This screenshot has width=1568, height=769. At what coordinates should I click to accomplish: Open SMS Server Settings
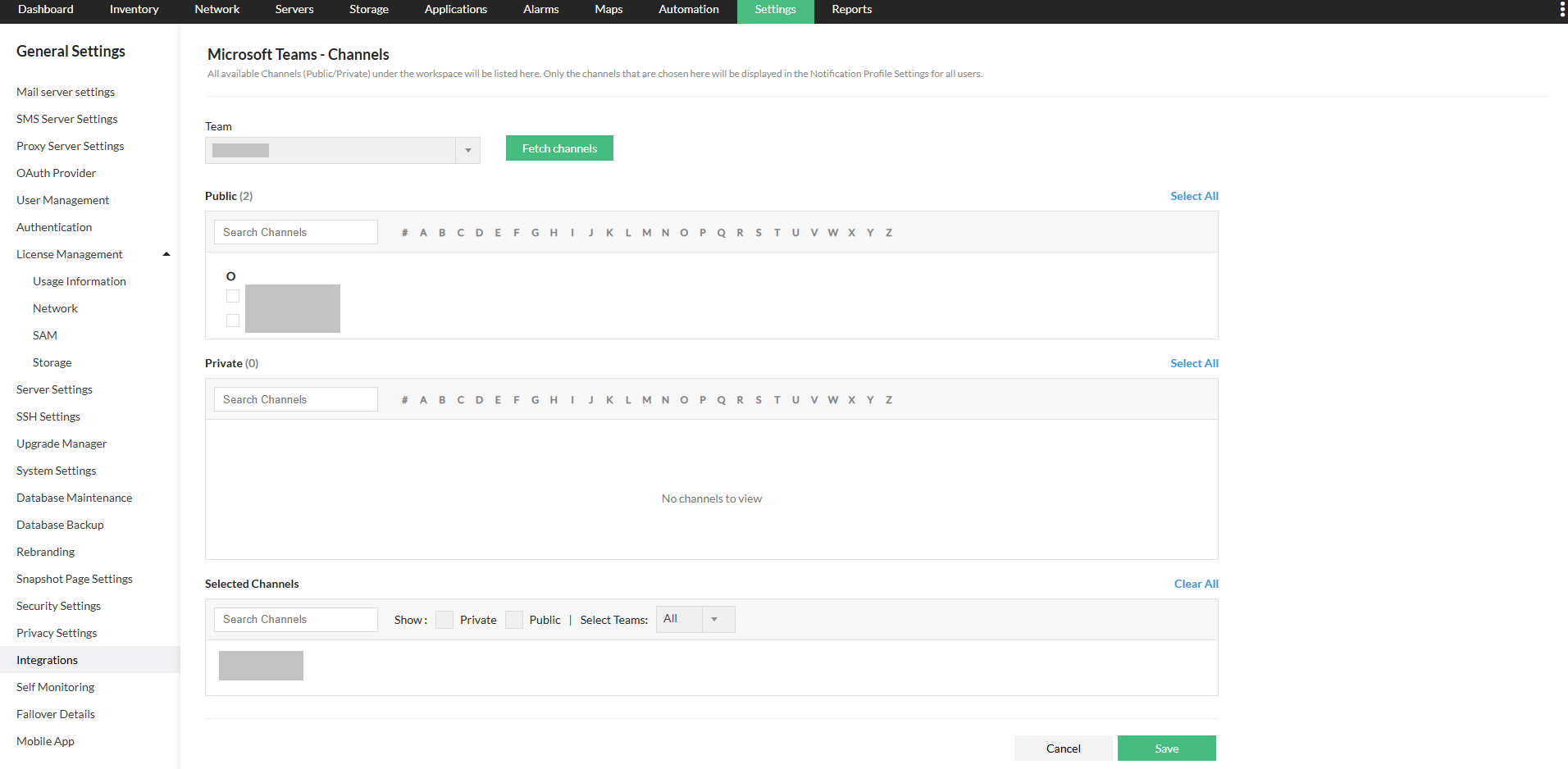coord(67,119)
